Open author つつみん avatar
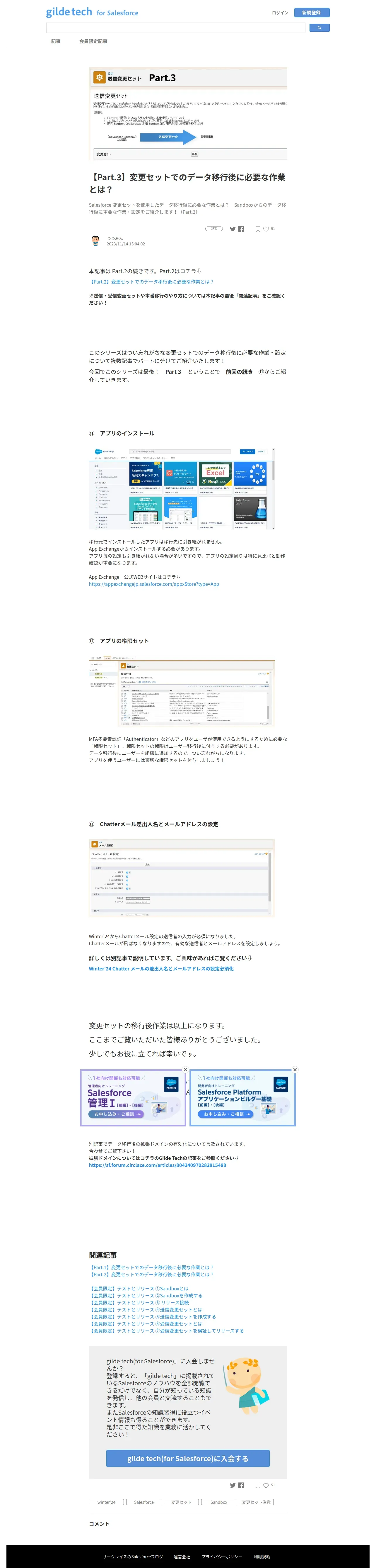The width and height of the screenshot is (376, 1568). (x=95, y=240)
